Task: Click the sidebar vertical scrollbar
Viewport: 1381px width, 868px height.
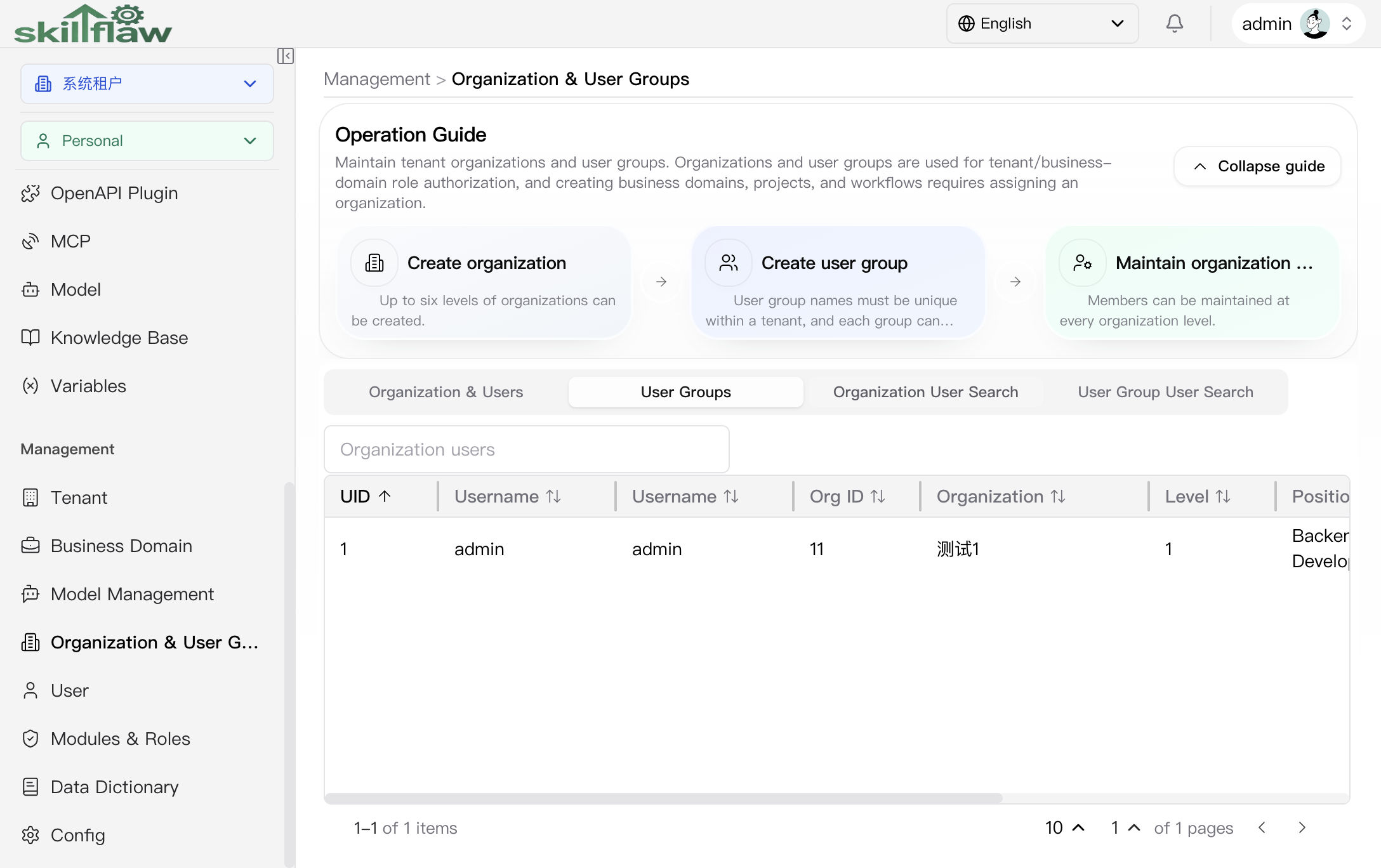Action: pyautogui.click(x=289, y=674)
